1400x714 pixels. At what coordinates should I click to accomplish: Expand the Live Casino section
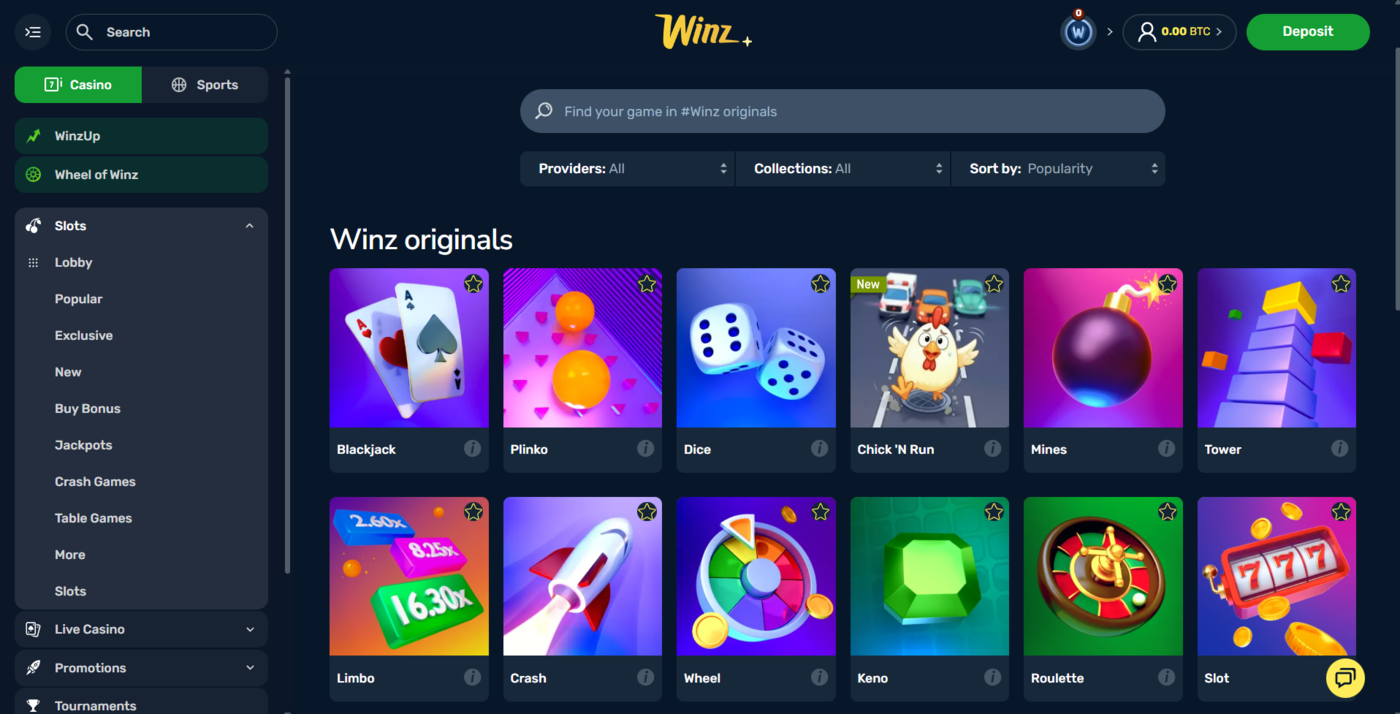click(141, 629)
